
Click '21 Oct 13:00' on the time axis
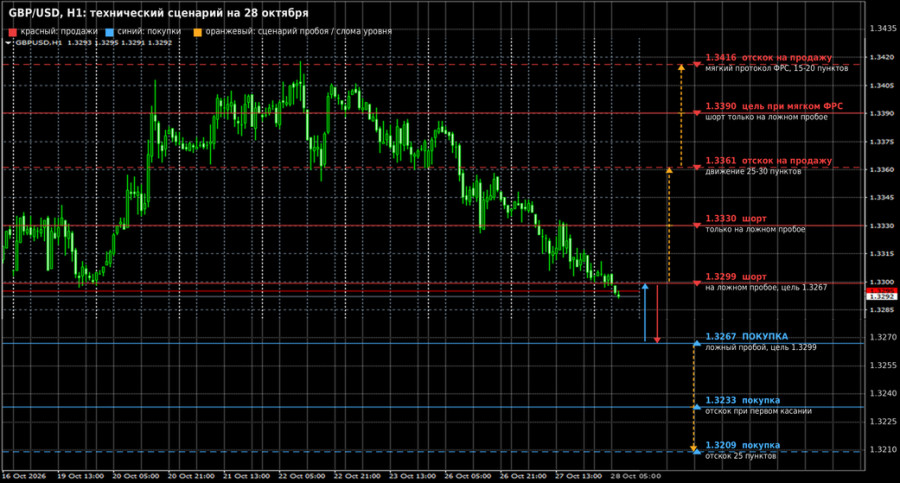click(x=246, y=476)
